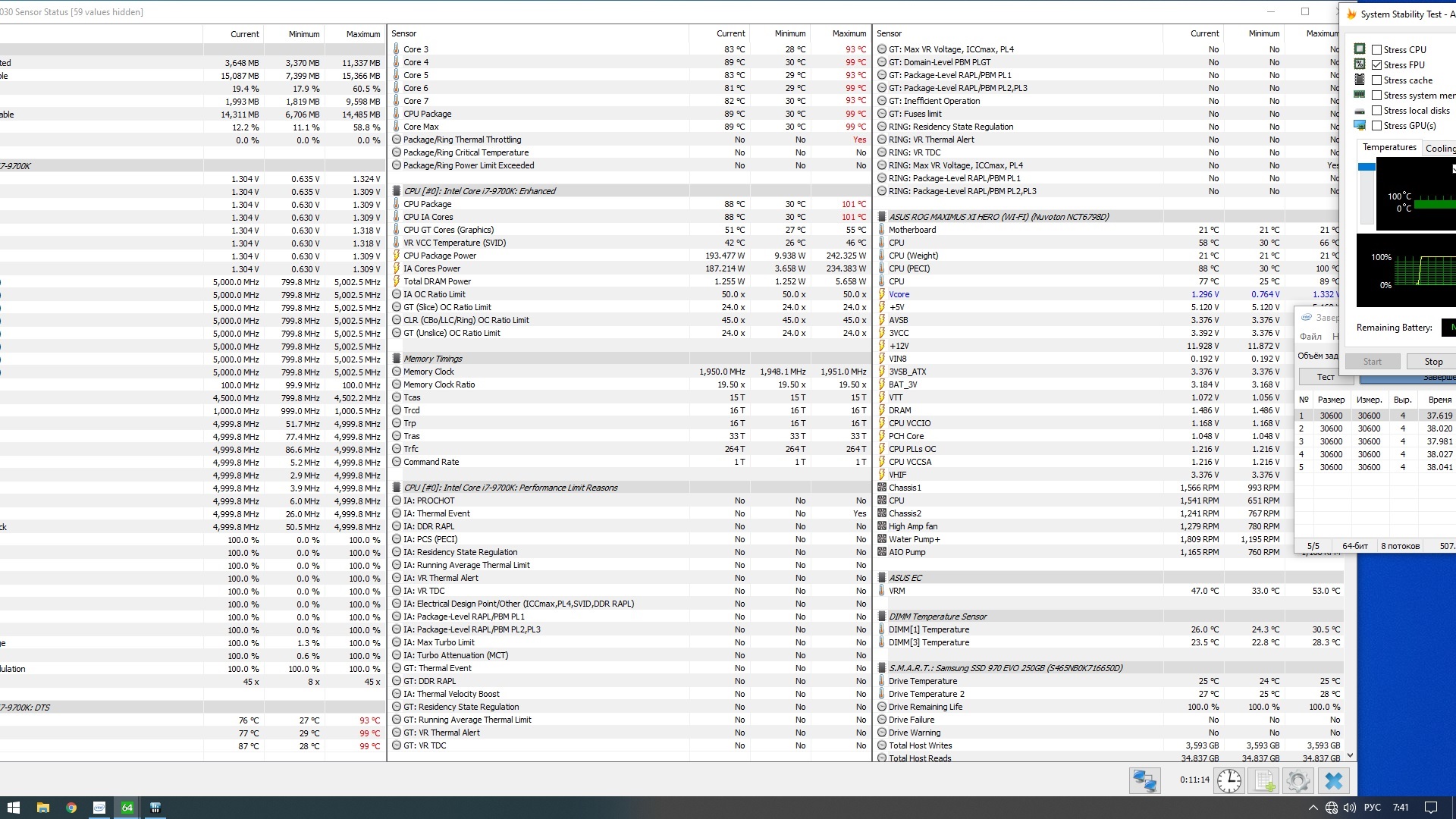
Task: Open the Файл menu
Action: tap(1310, 336)
